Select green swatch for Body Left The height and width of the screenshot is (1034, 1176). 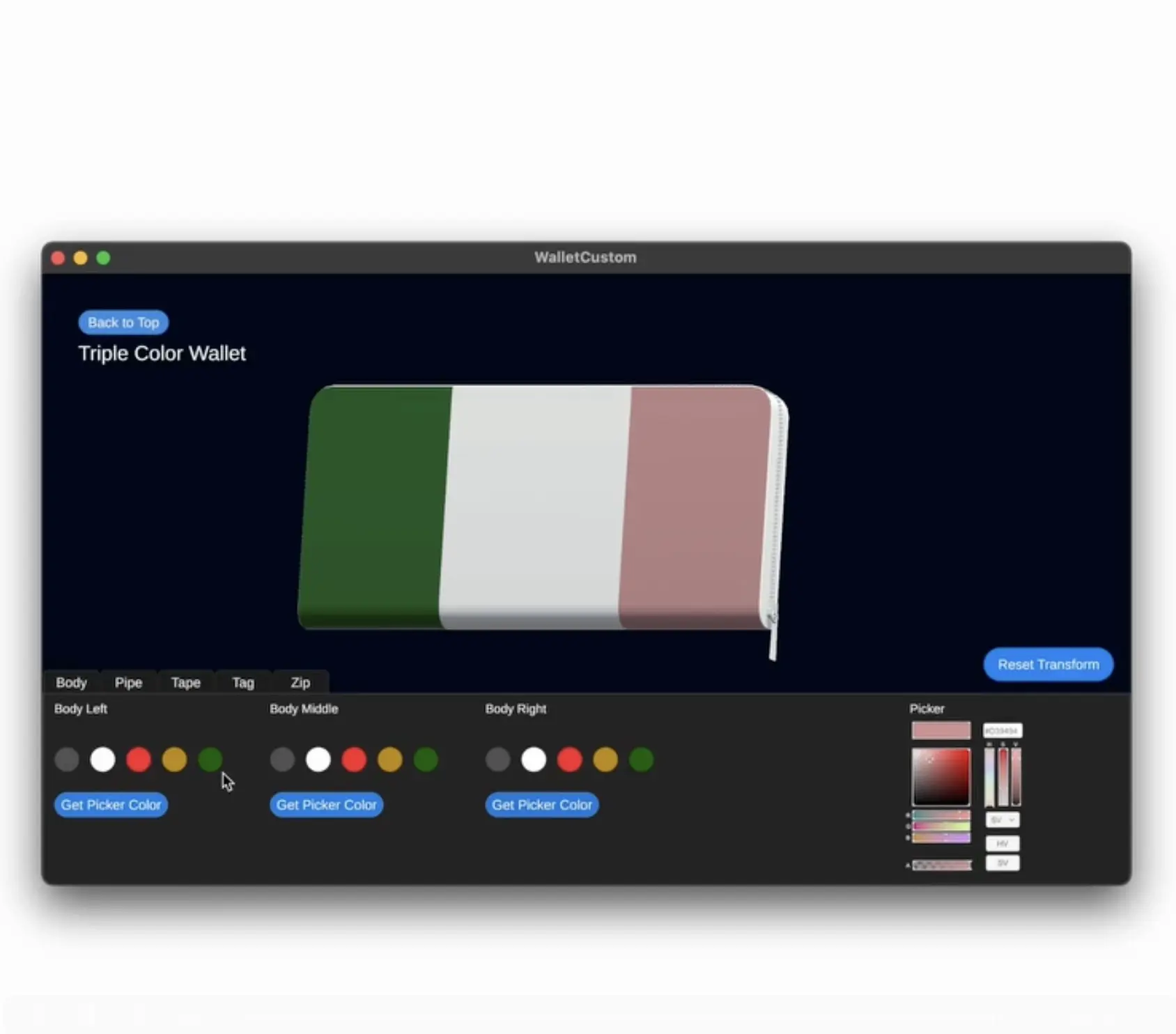click(210, 759)
